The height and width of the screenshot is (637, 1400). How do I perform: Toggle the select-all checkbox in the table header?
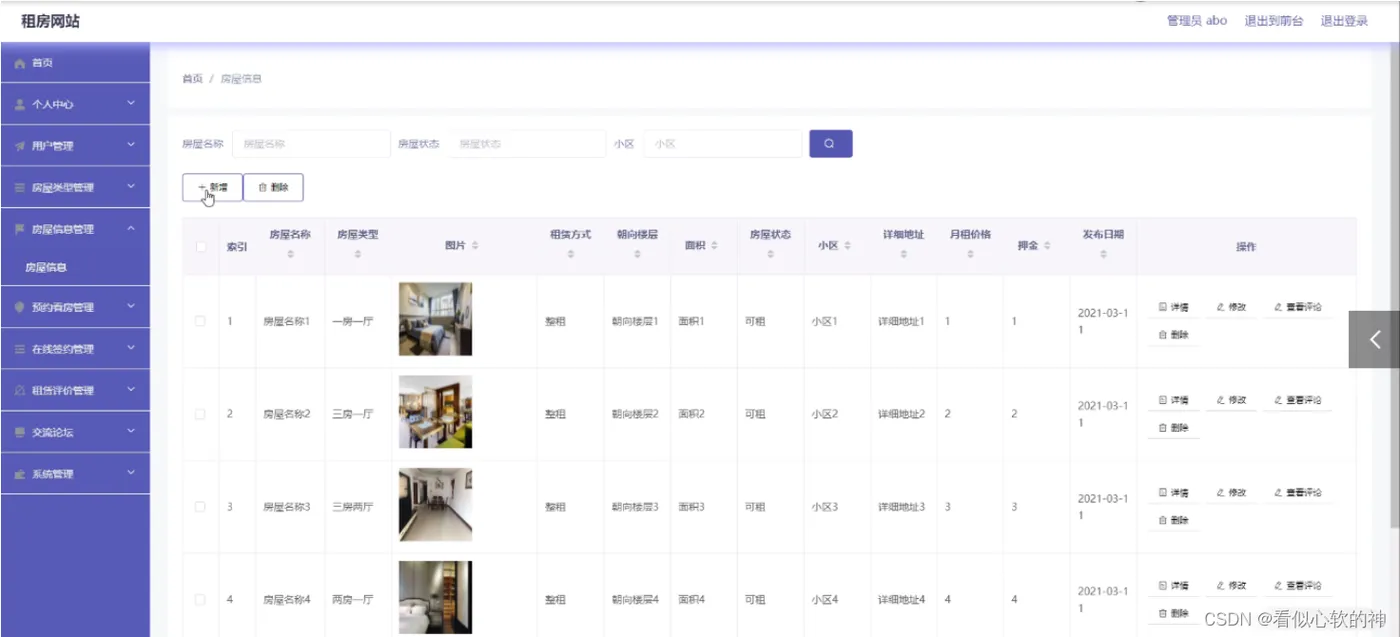tap(200, 246)
